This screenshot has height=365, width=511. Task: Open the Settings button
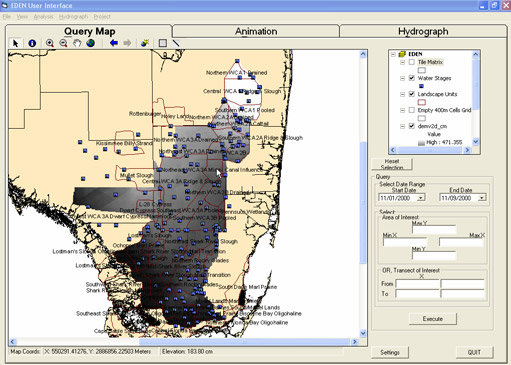[390, 352]
